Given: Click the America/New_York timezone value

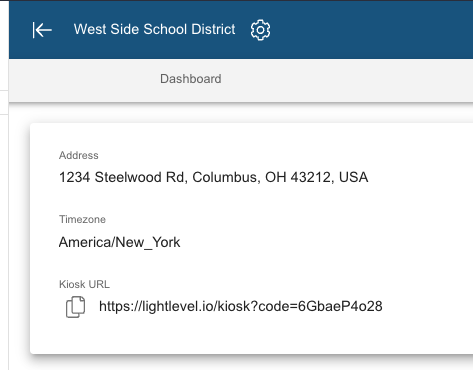Looking at the screenshot, I should tap(119, 242).
